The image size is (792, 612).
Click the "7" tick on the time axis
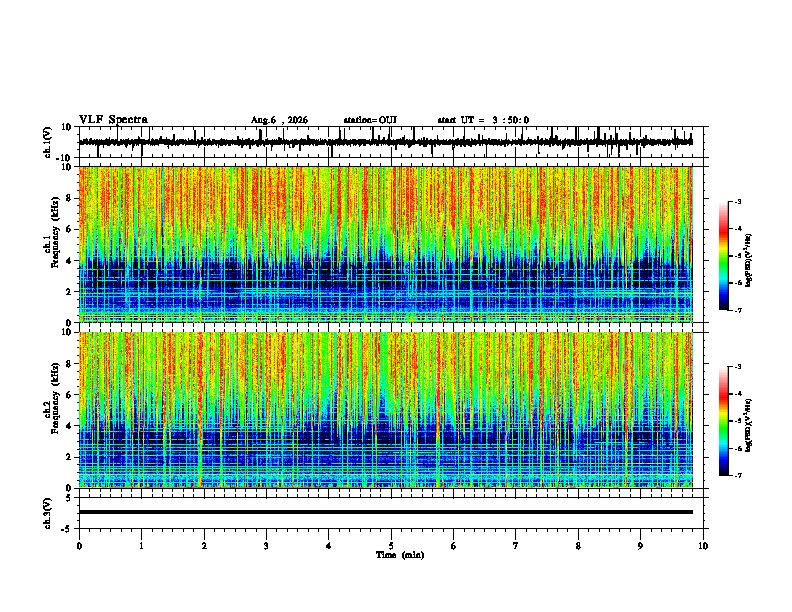[x=516, y=546]
